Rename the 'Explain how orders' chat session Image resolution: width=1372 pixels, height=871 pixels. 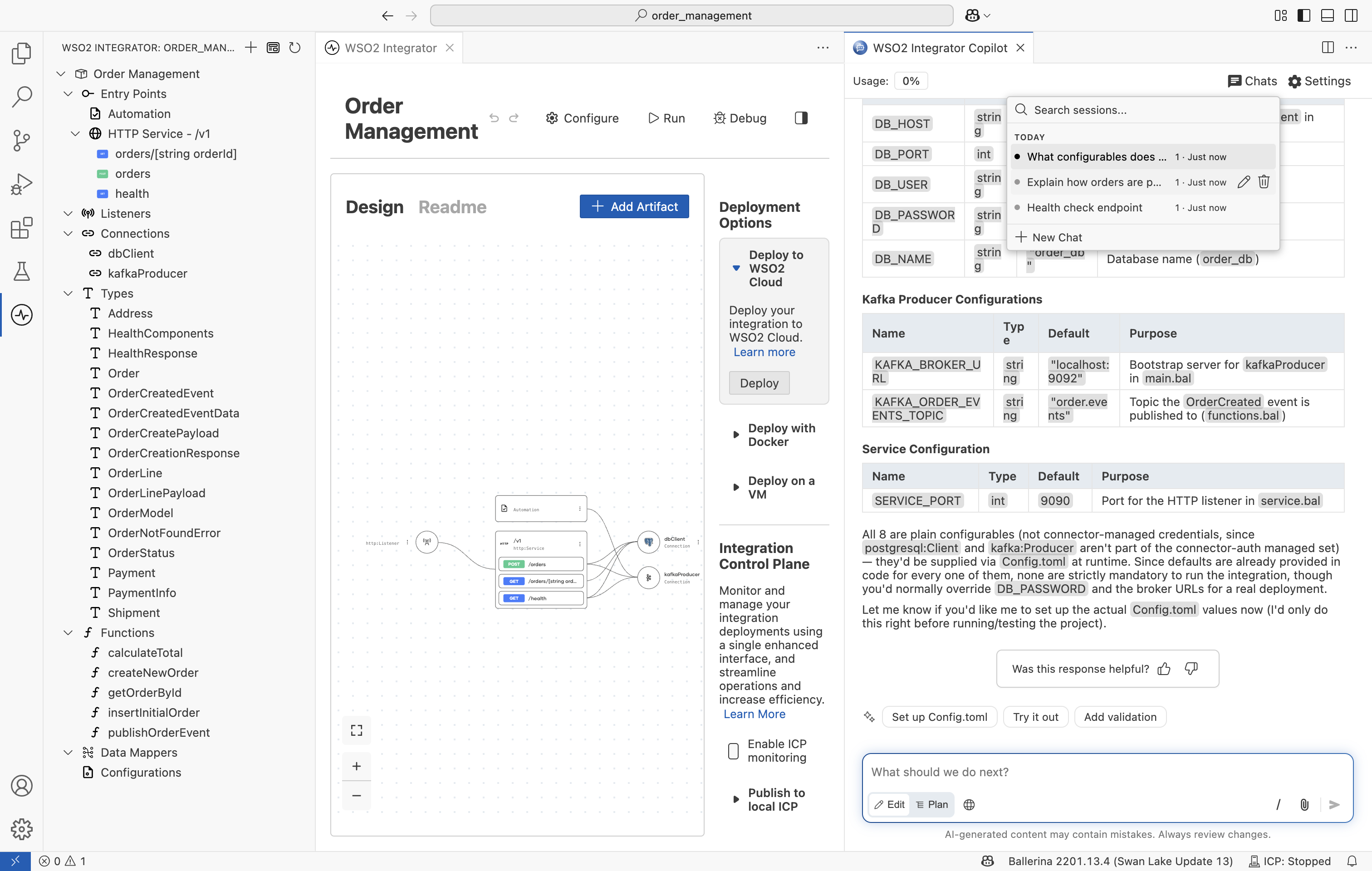click(x=1244, y=182)
